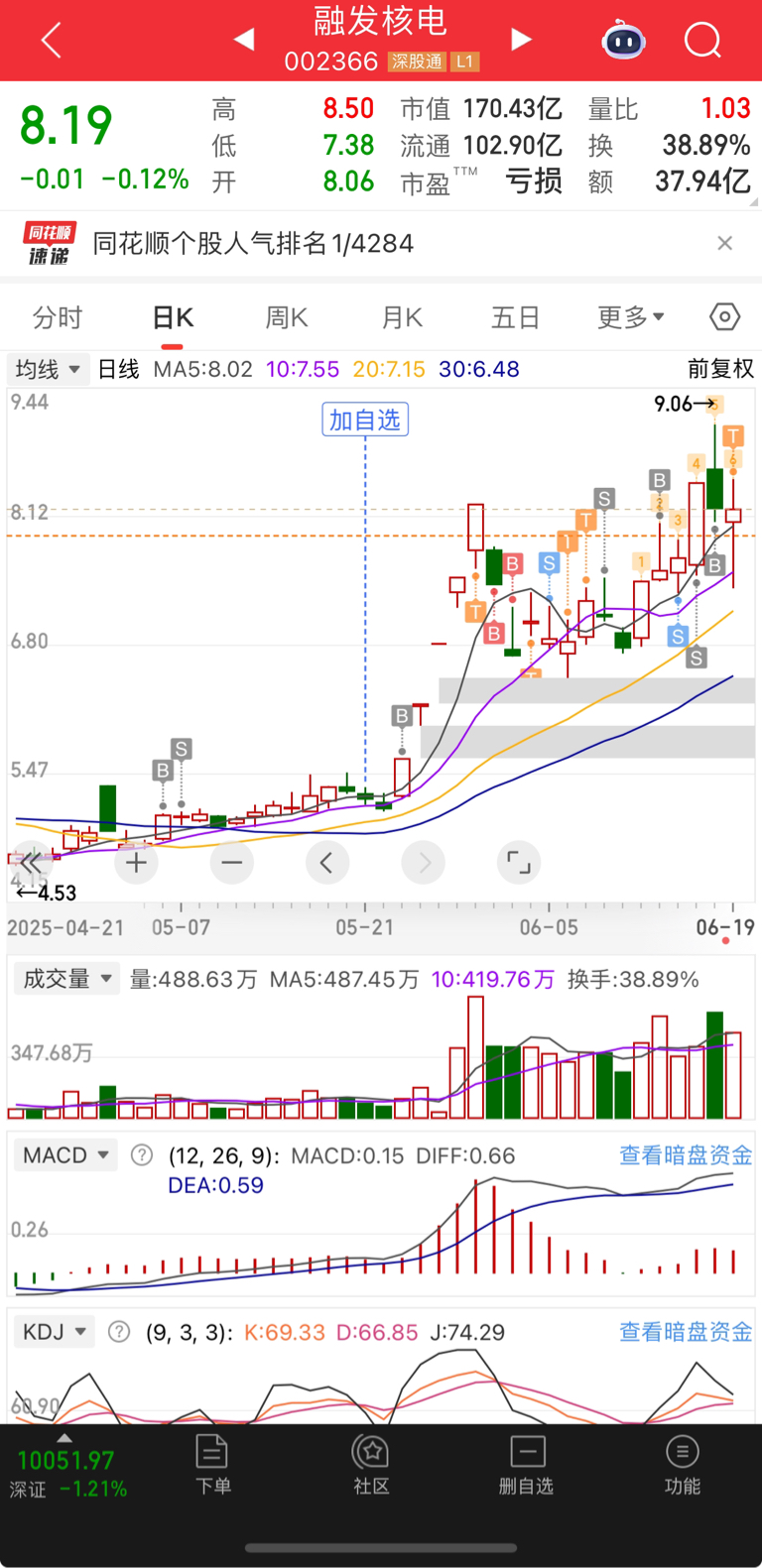Tap 4.53 low price marker

(x=47, y=893)
